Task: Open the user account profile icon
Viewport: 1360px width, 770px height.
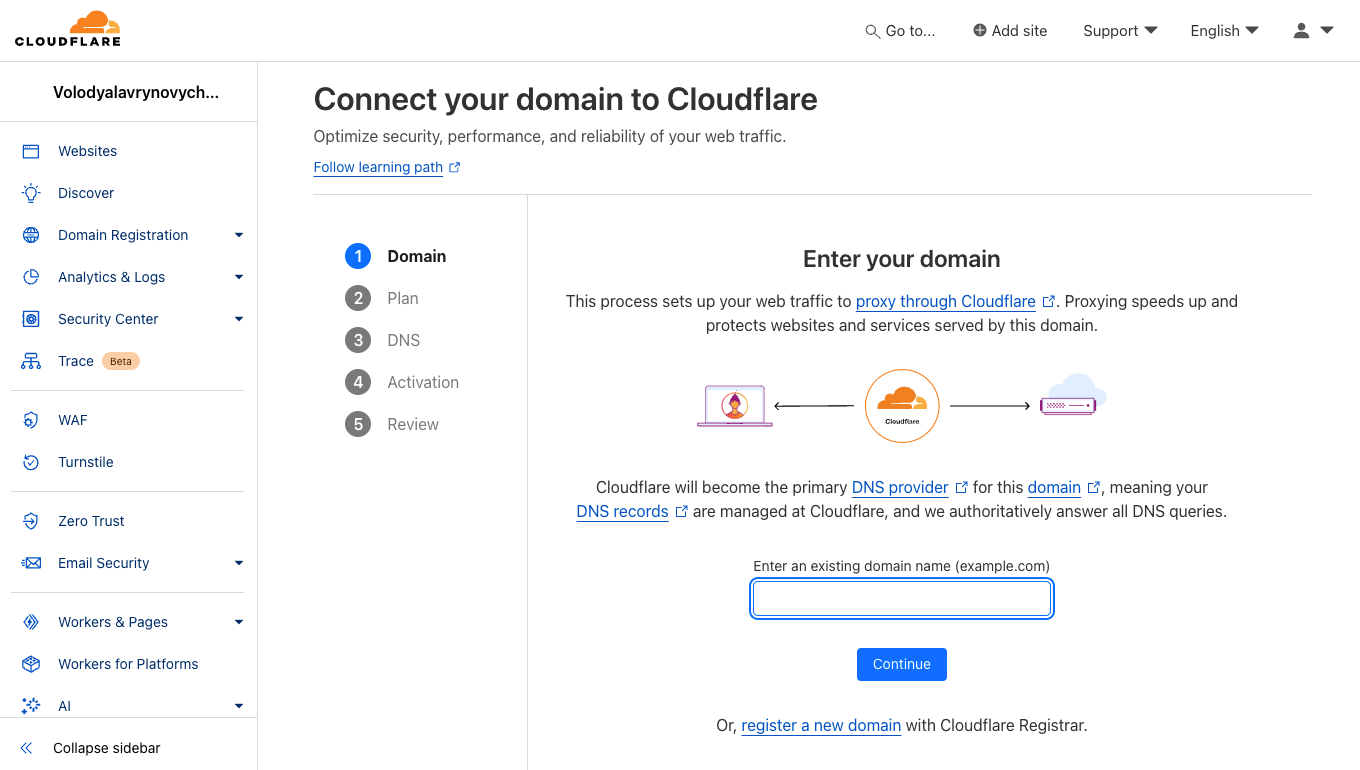Action: (1301, 31)
